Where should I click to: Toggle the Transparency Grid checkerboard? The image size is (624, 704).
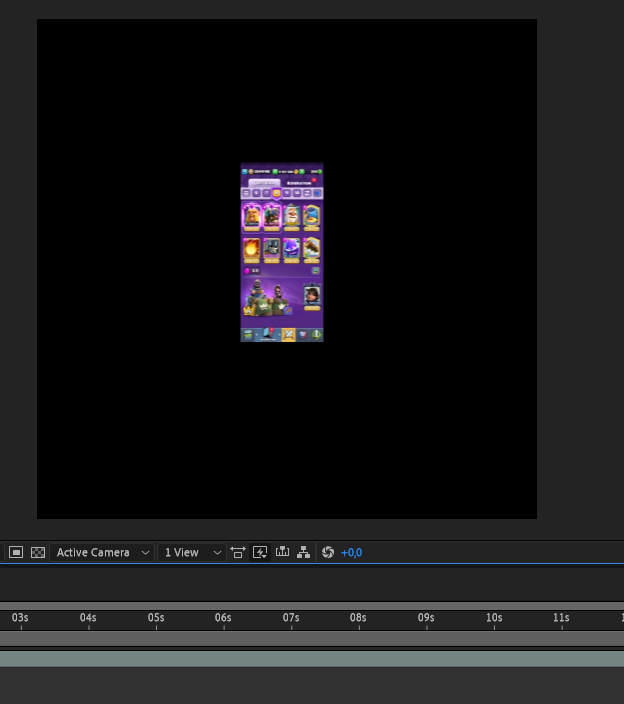(x=38, y=552)
